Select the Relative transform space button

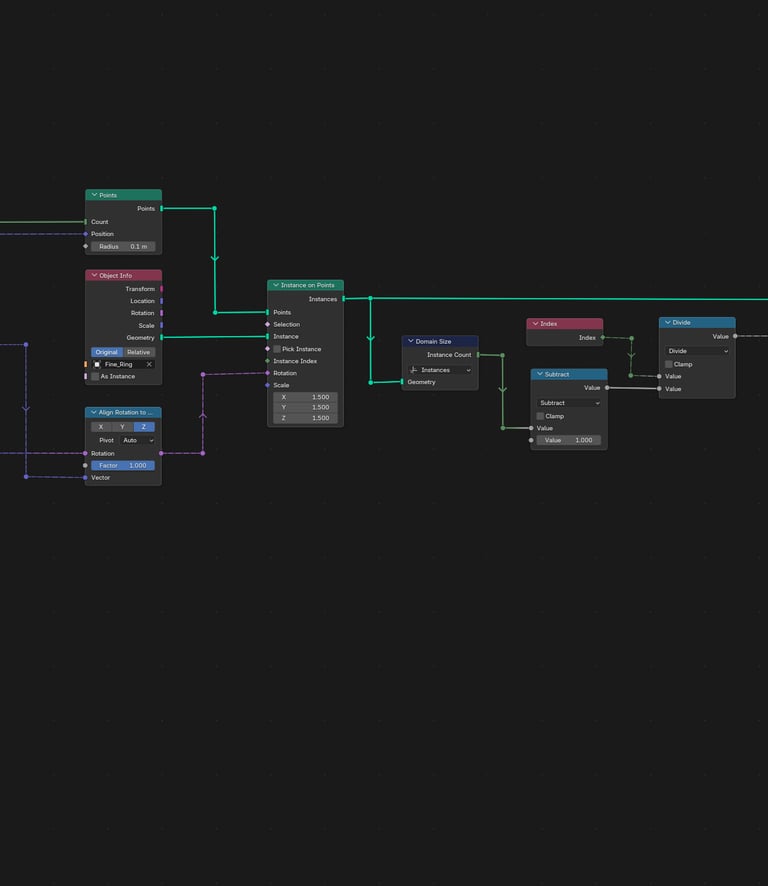(138, 352)
